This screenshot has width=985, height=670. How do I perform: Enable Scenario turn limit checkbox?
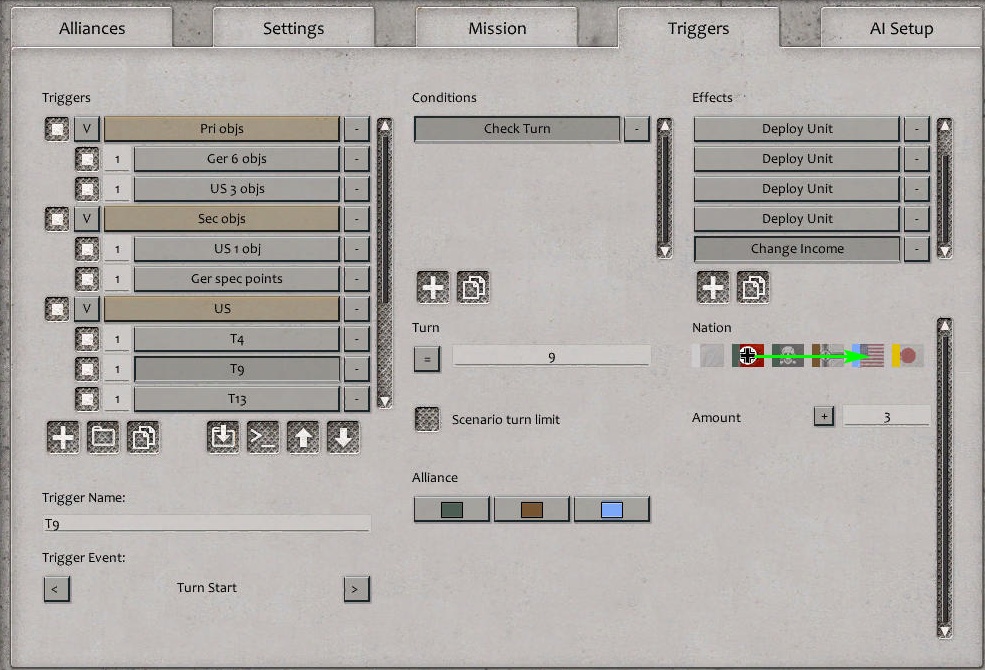(x=427, y=419)
